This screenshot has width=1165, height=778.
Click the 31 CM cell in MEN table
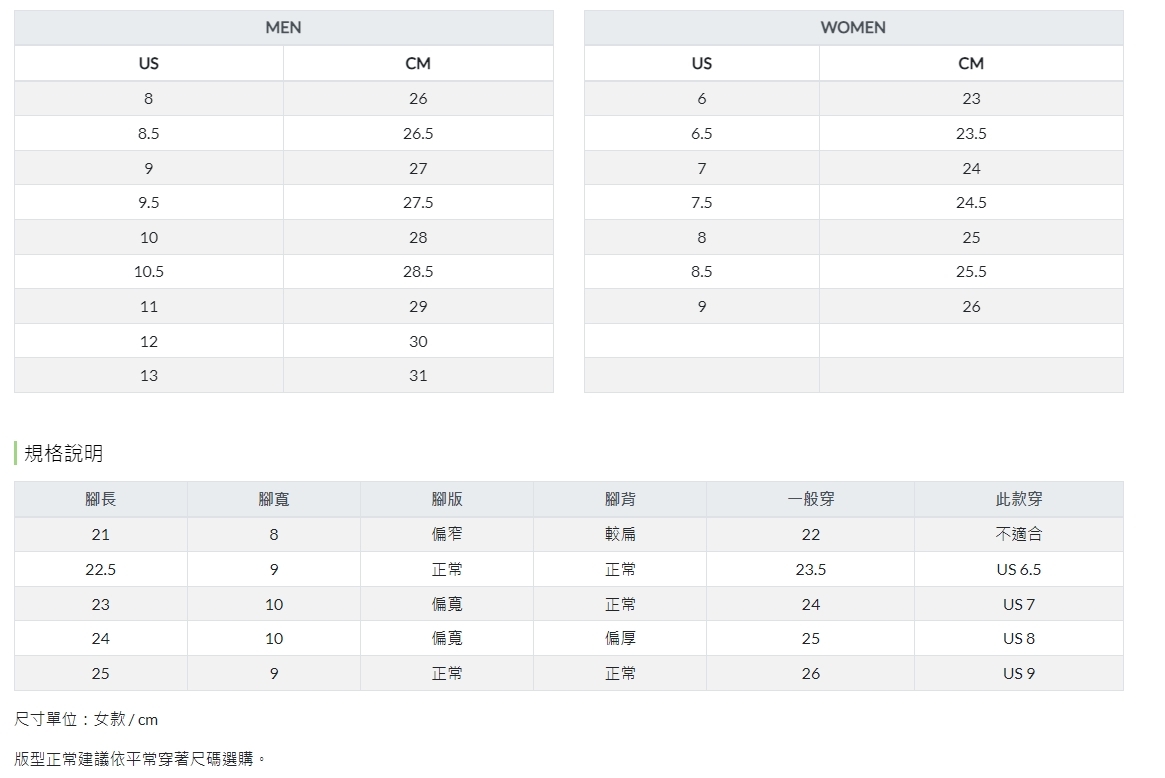pos(418,376)
